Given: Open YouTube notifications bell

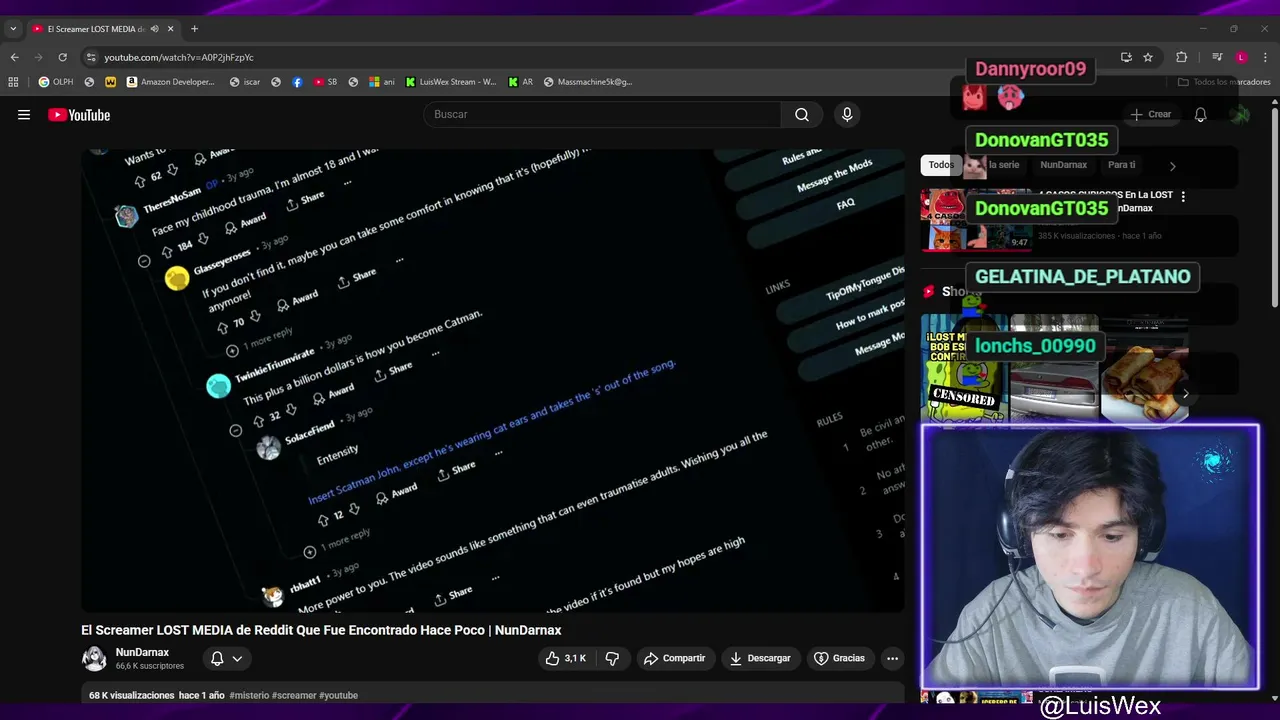Looking at the screenshot, I should tap(1200, 114).
